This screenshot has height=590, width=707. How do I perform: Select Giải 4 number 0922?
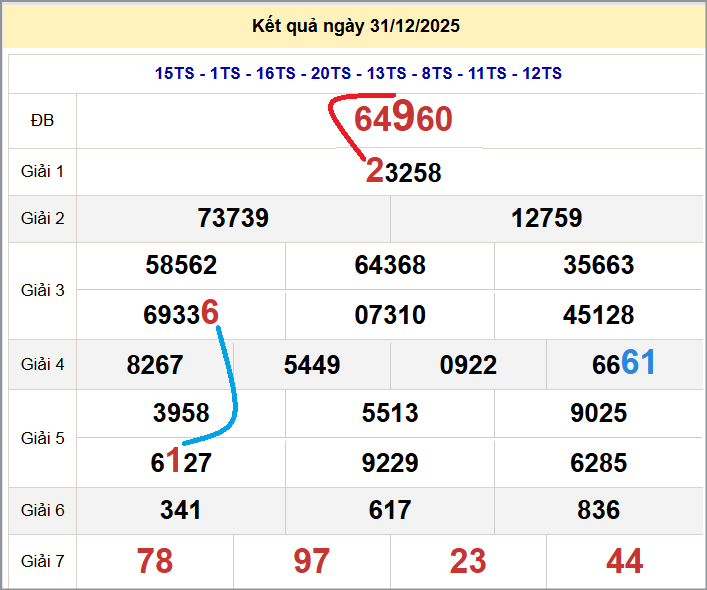pyautogui.click(x=468, y=365)
